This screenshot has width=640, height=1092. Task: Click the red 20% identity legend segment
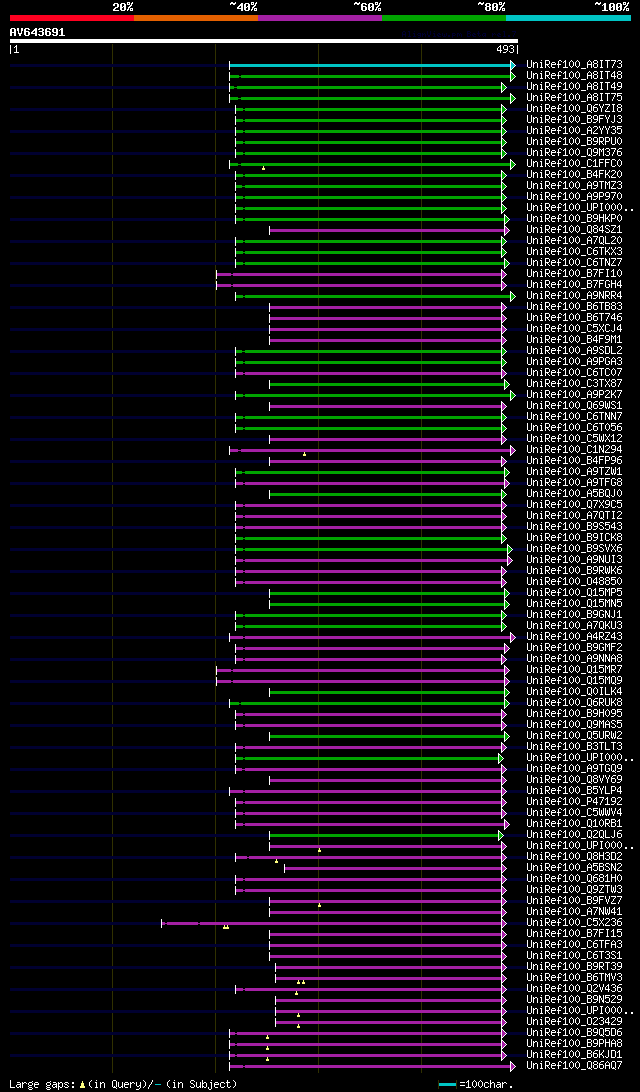(x=72, y=17)
